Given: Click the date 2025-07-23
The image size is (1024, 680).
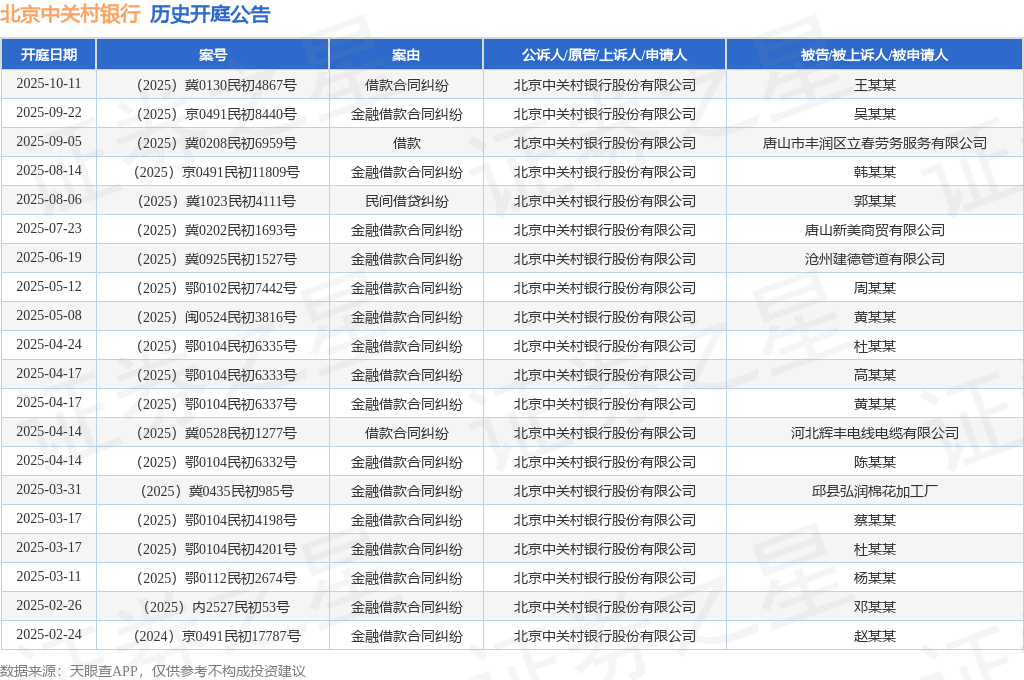Looking at the screenshot, I should tap(49, 228).
